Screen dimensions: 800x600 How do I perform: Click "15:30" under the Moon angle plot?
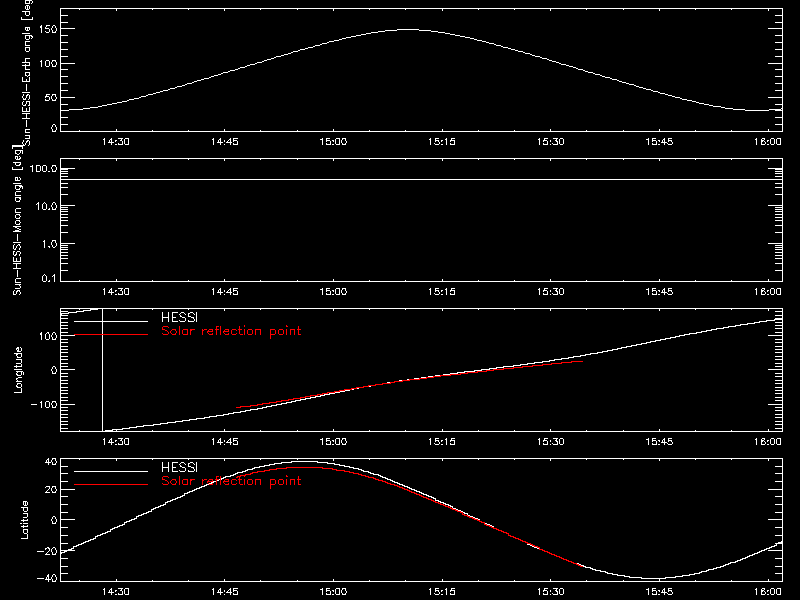tap(551, 292)
